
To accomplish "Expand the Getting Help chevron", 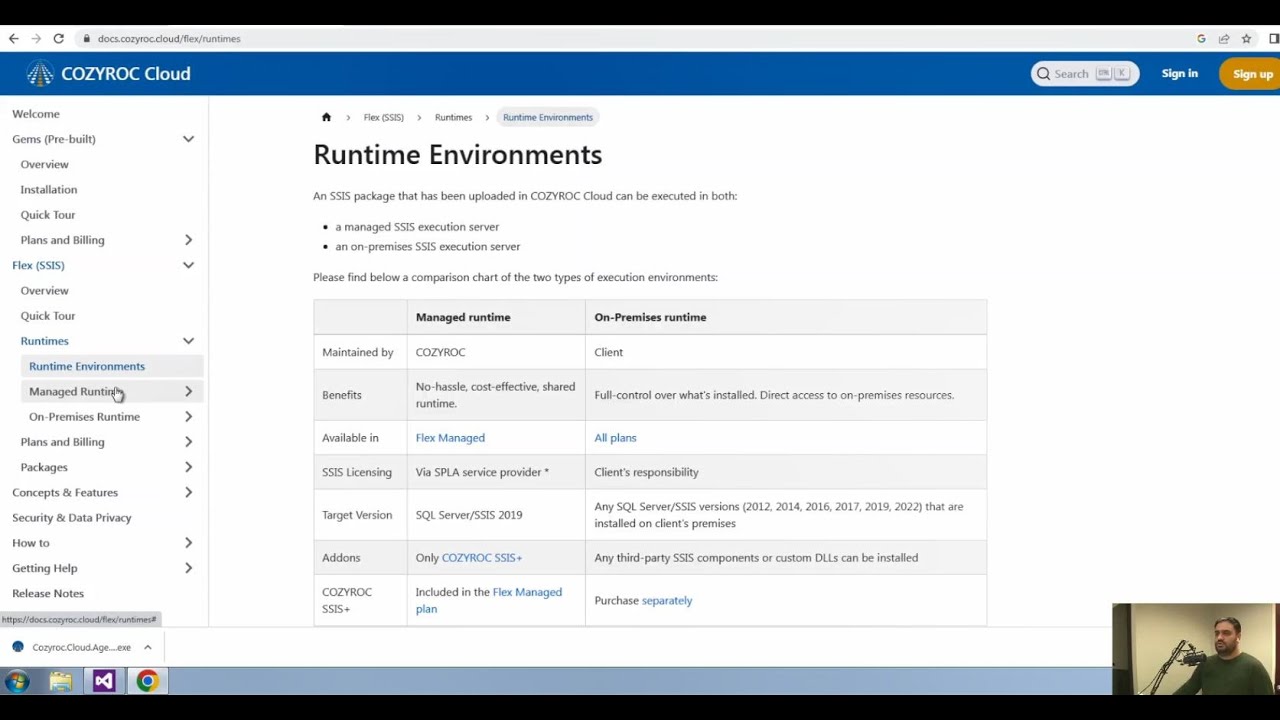I will point(188,568).
